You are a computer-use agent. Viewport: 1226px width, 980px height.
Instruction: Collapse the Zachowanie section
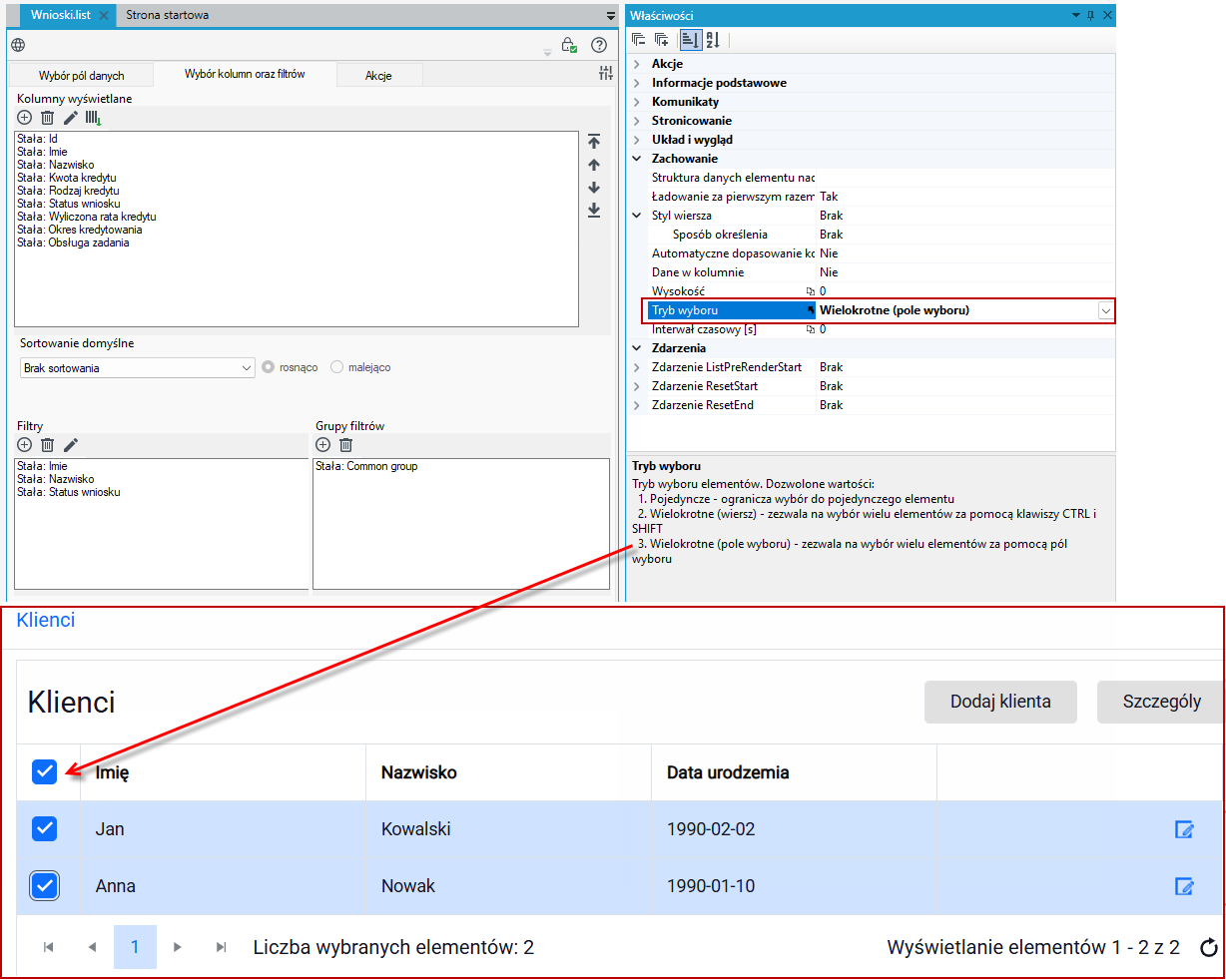(638, 159)
